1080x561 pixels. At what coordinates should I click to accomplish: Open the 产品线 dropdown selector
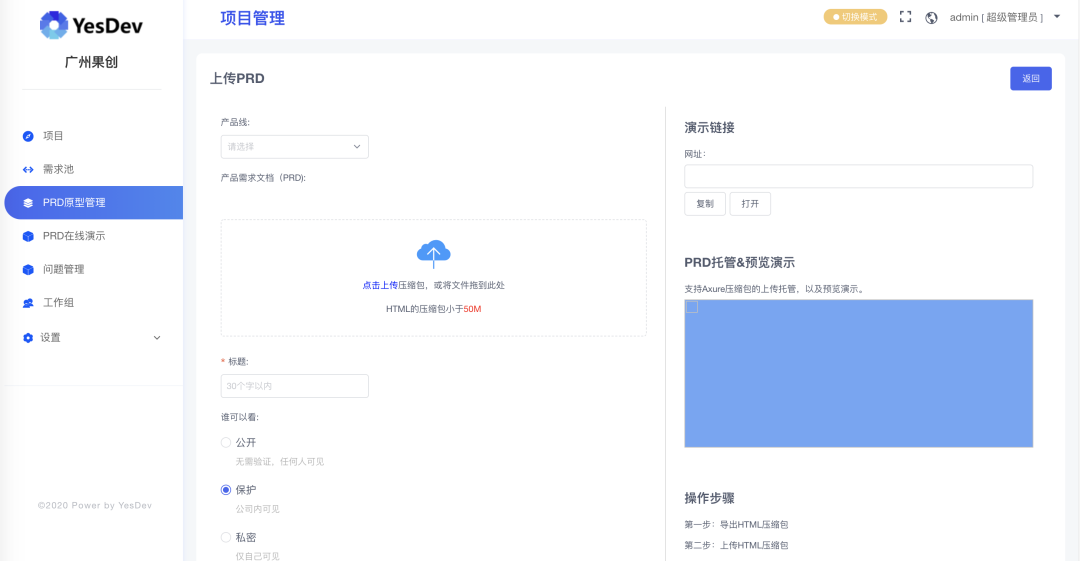click(295, 147)
